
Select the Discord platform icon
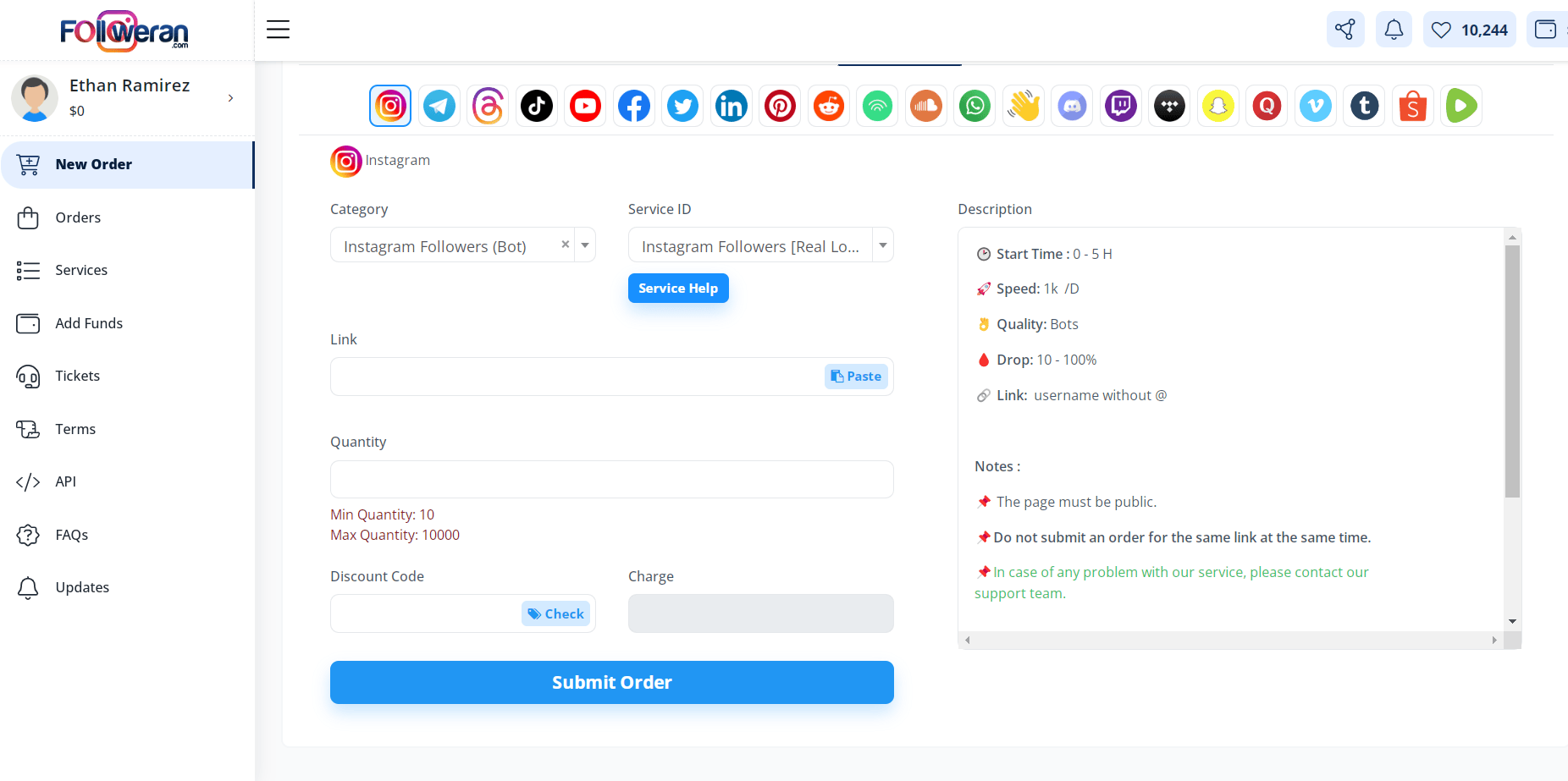pos(1072,106)
